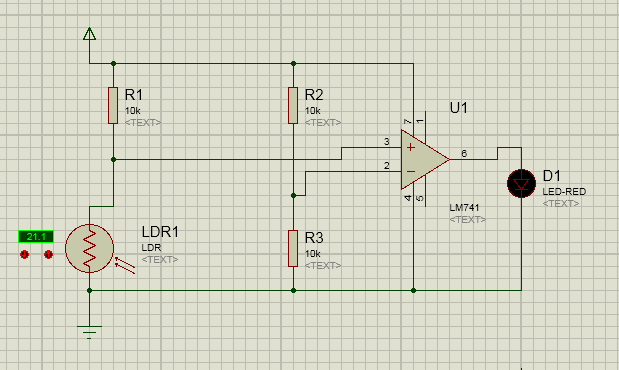This screenshot has height=370, width=619.
Task: Click the 'R3' reference label
Action: pyautogui.click(x=314, y=238)
